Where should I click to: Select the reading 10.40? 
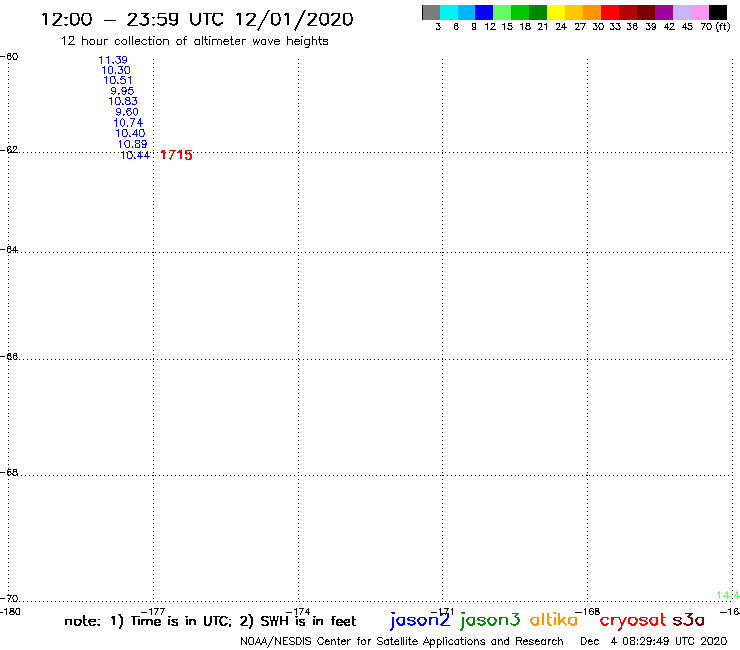[130, 133]
